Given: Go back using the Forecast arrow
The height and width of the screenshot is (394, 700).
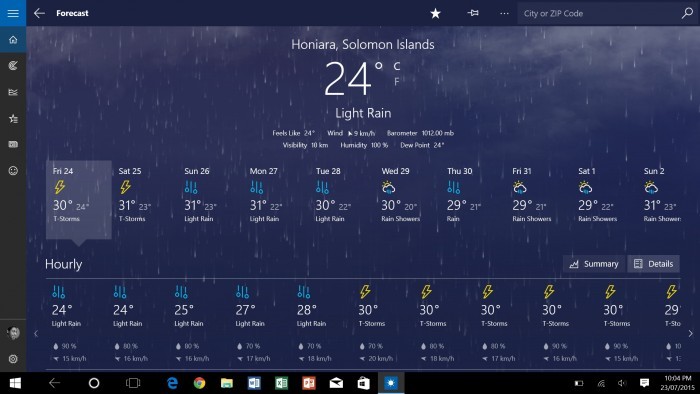Looking at the screenshot, I should [x=39, y=13].
